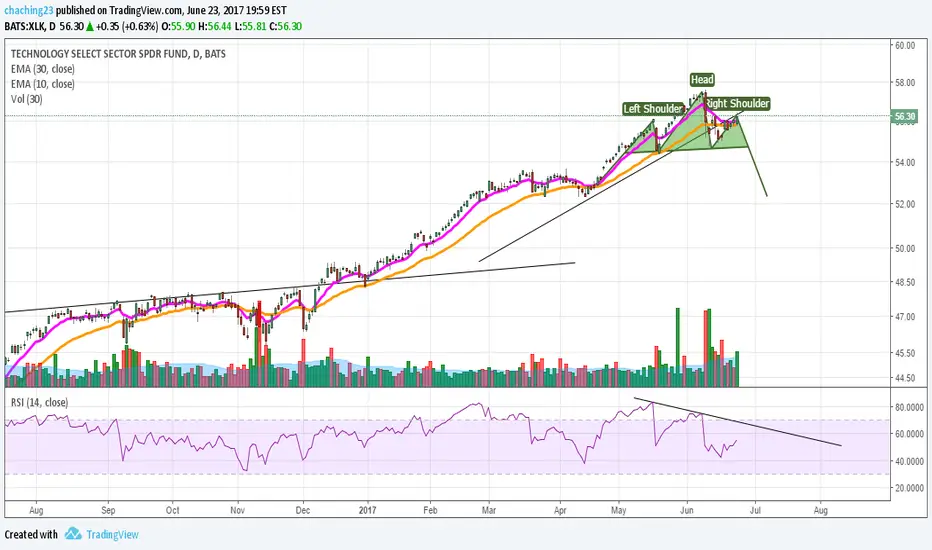Screen dimensions: 932x550
Task: Click the 45.50 price axis label
Action: click(x=905, y=353)
